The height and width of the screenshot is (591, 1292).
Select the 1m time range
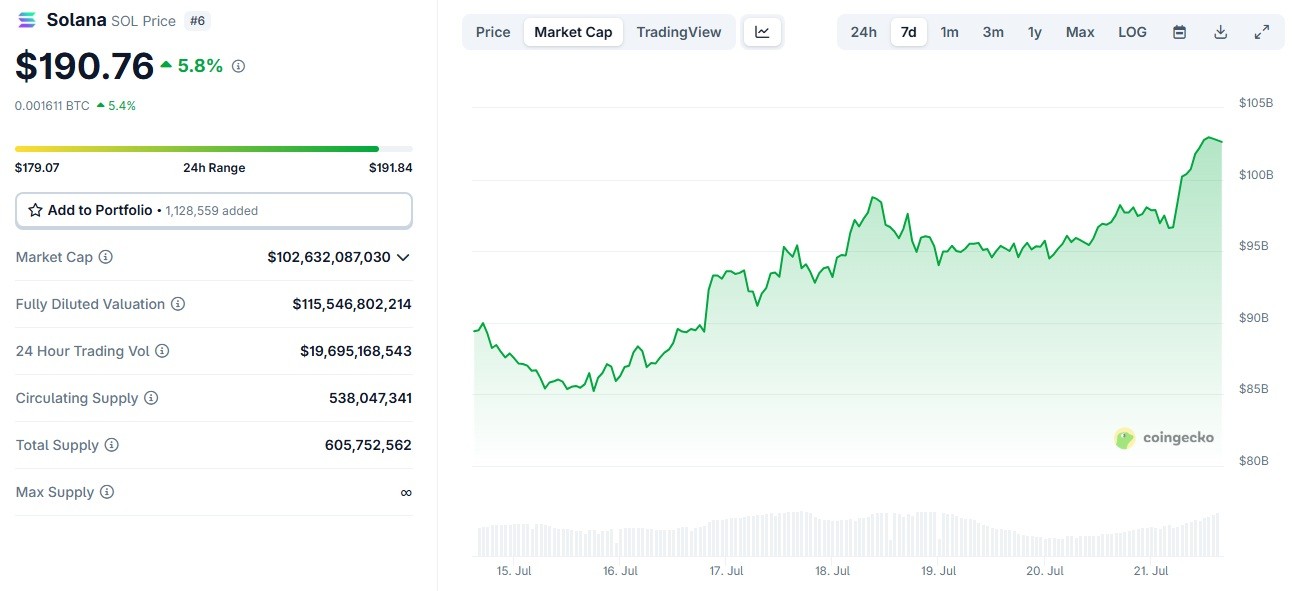950,32
